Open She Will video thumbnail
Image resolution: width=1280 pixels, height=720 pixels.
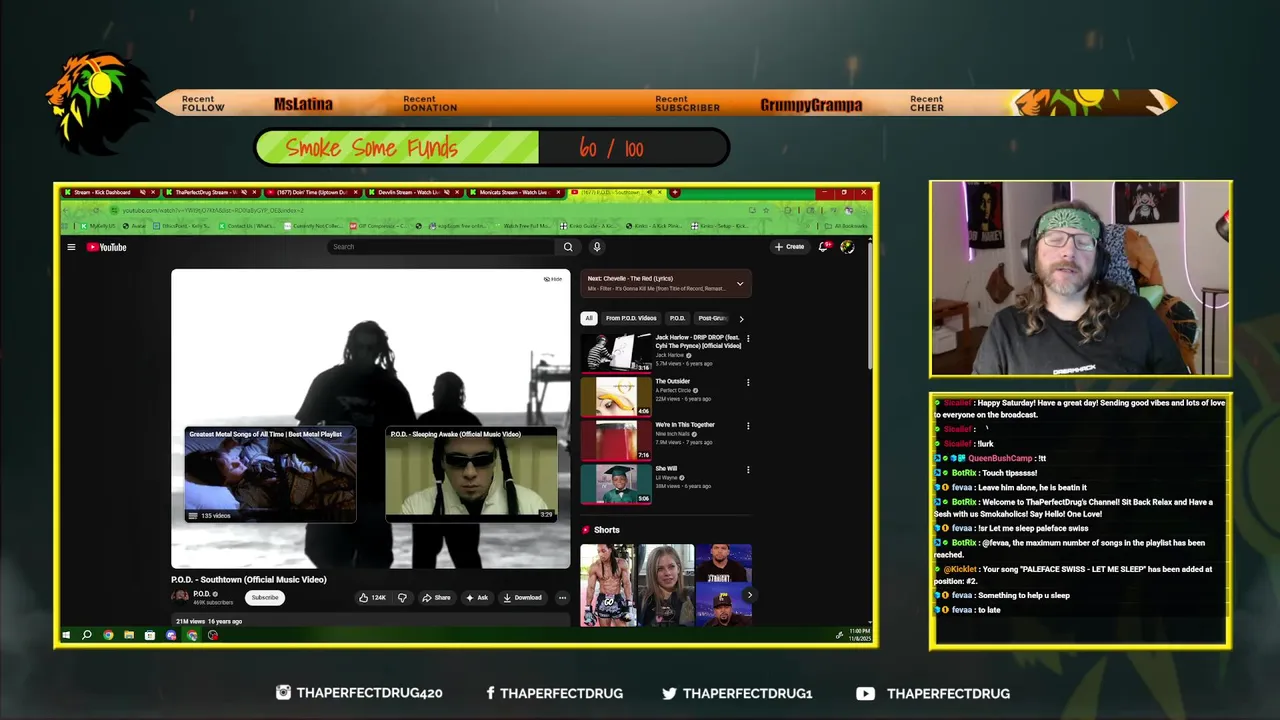tap(616, 484)
